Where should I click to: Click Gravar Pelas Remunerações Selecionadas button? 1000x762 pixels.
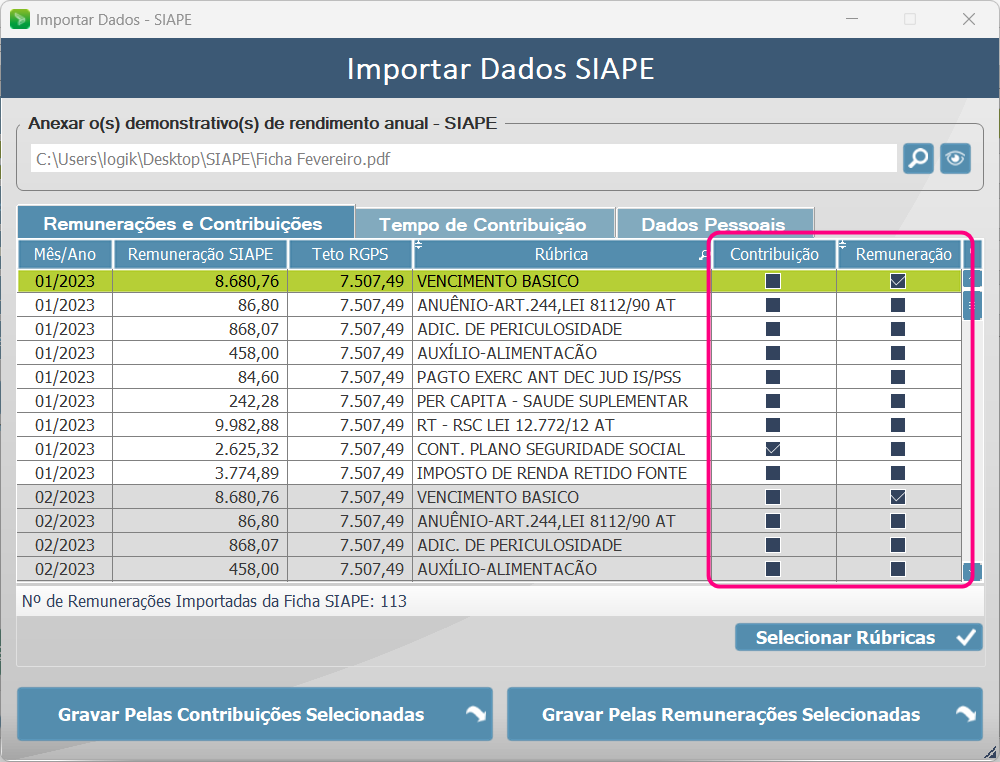(744, 714)
